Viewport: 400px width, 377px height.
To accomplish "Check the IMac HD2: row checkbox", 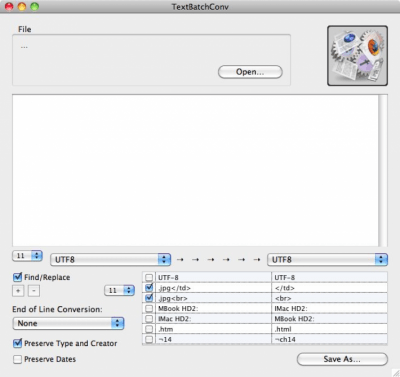I will (x=149, y=319).
